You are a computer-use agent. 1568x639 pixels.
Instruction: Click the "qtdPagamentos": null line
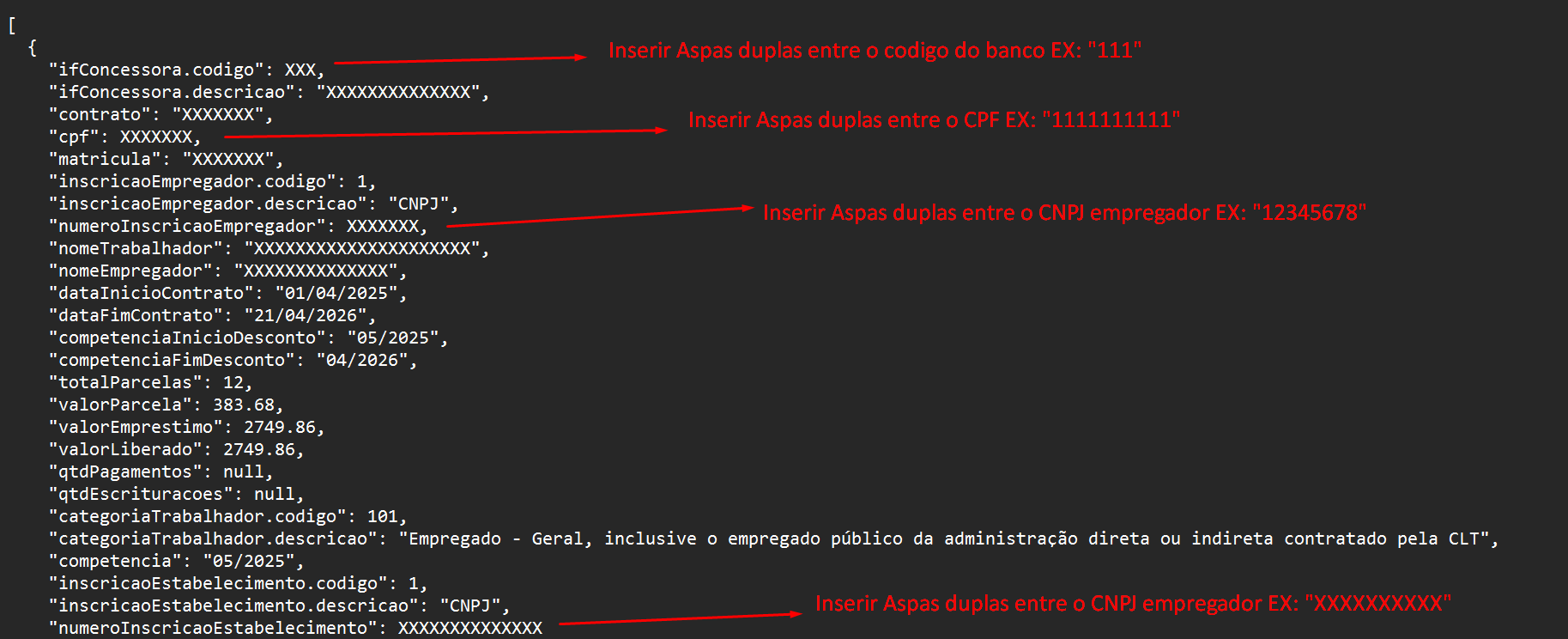tap(160, 472)
